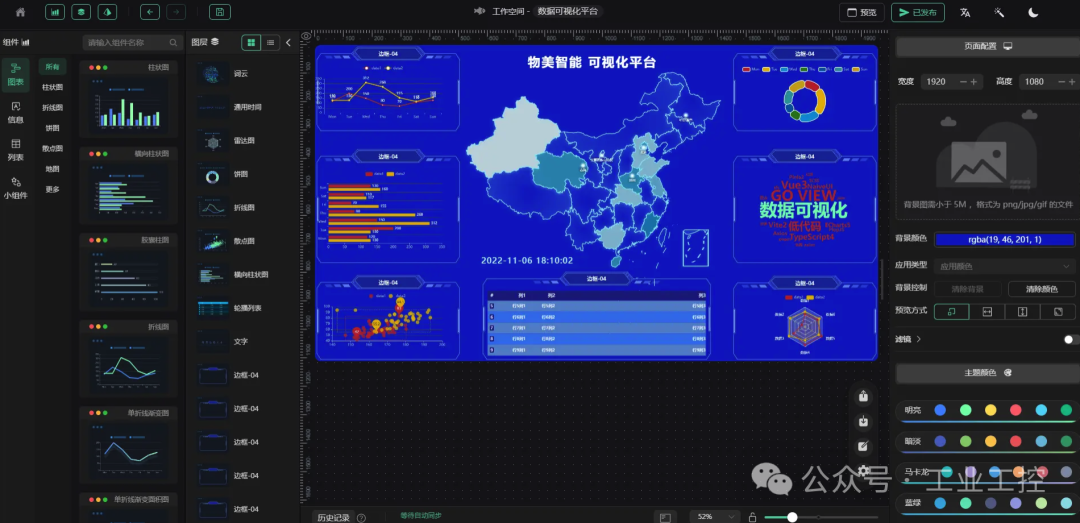Pick the 单折线渐变图 component card

(x=128, y=444)
